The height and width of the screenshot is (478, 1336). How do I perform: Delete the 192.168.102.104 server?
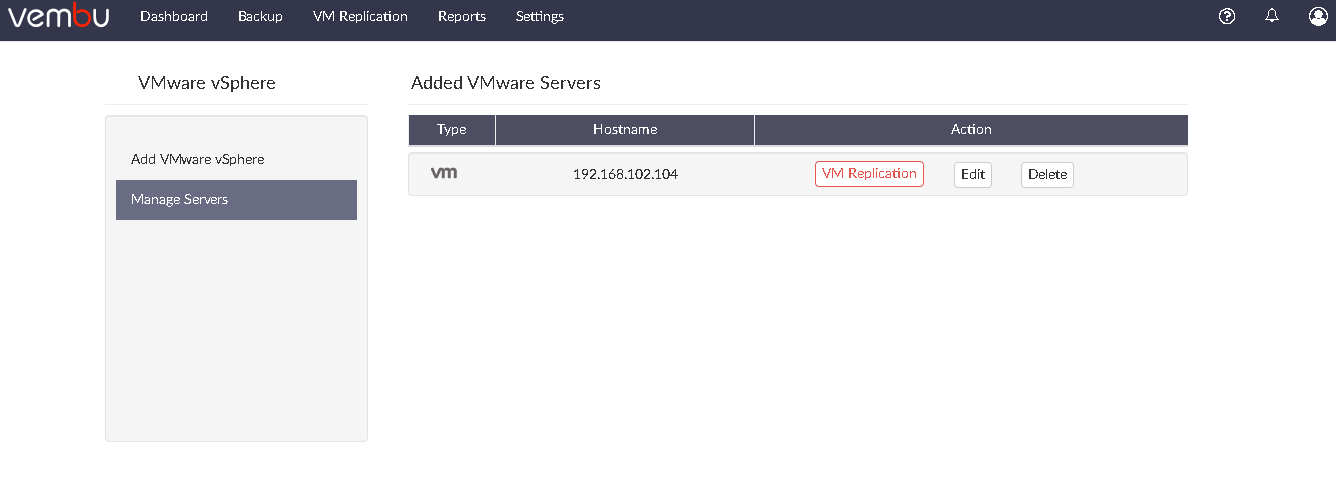point(1047,174)
